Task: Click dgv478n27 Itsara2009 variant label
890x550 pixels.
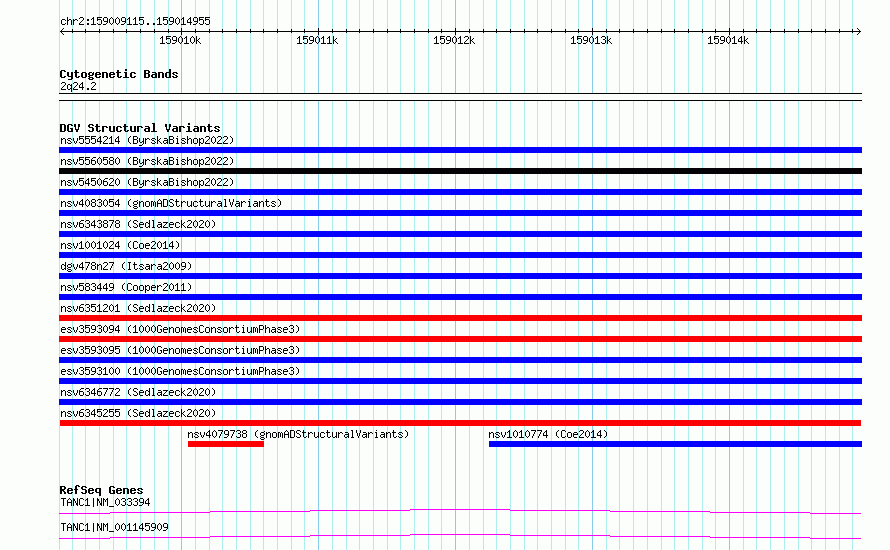Action: [126, 266]
